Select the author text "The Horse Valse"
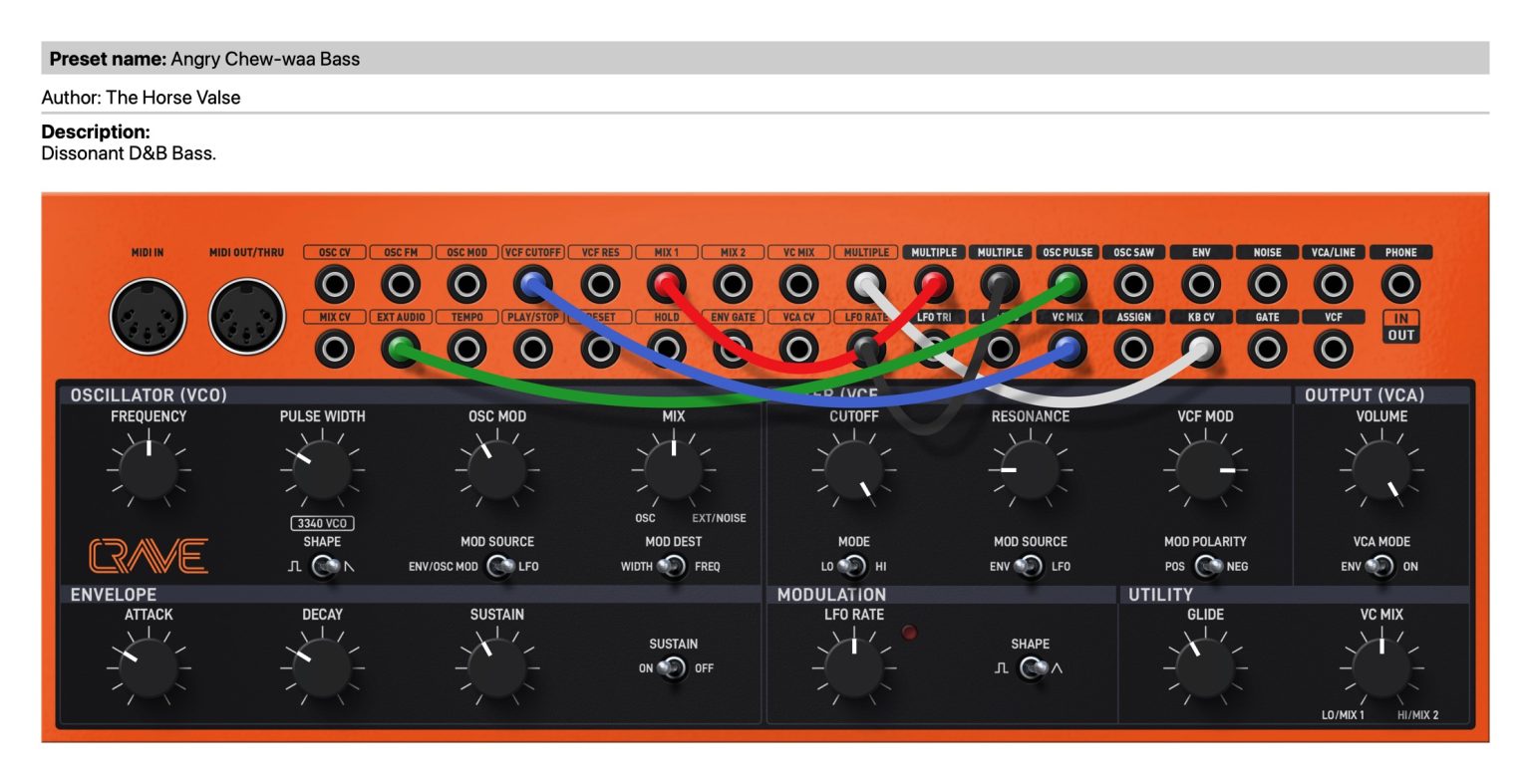Screen dimensions: 1531x784 coord(173,98)
